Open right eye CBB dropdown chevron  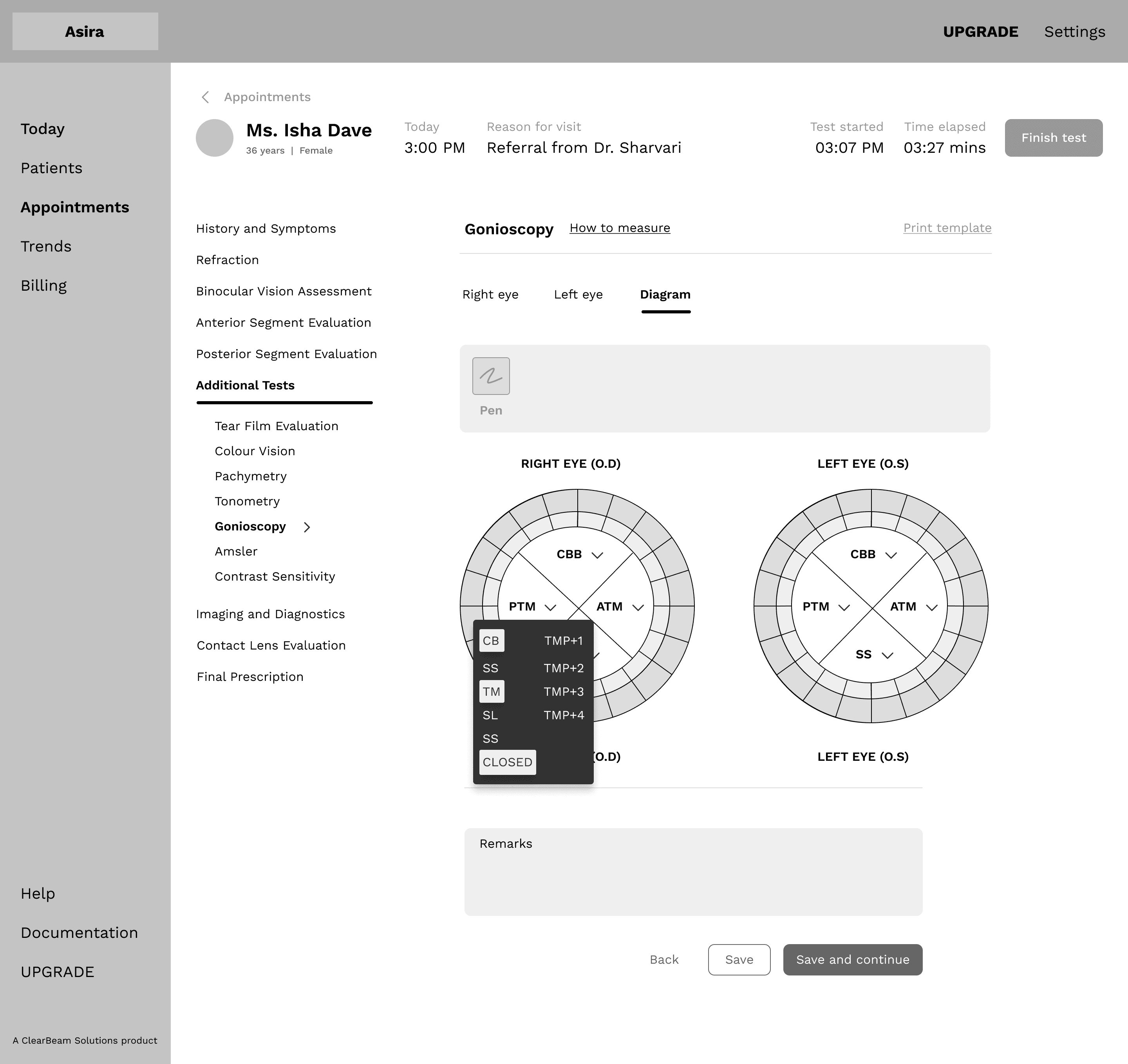click(x=597, y=555)
